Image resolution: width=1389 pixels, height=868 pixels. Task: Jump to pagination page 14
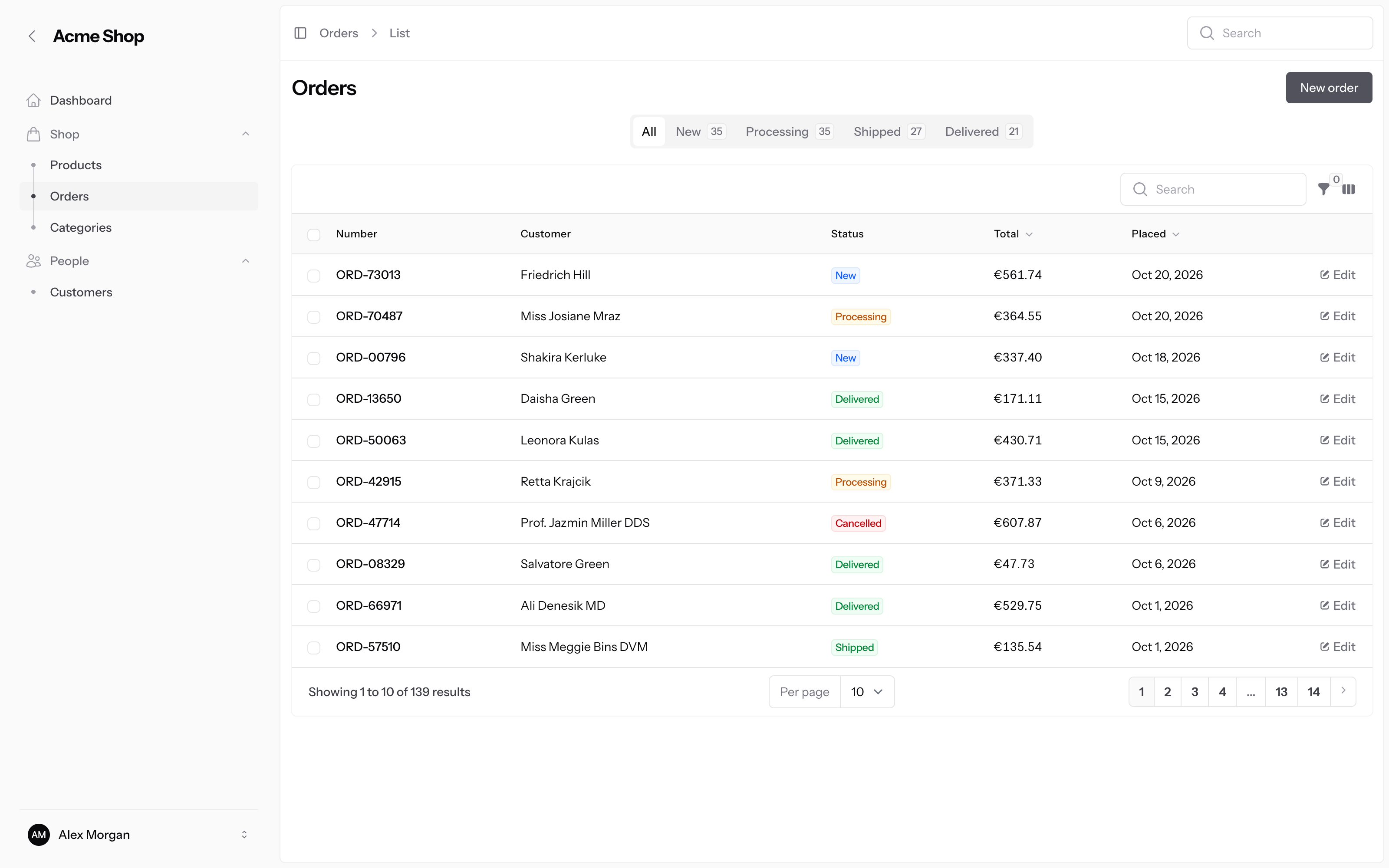click(x=1314, y=692)
